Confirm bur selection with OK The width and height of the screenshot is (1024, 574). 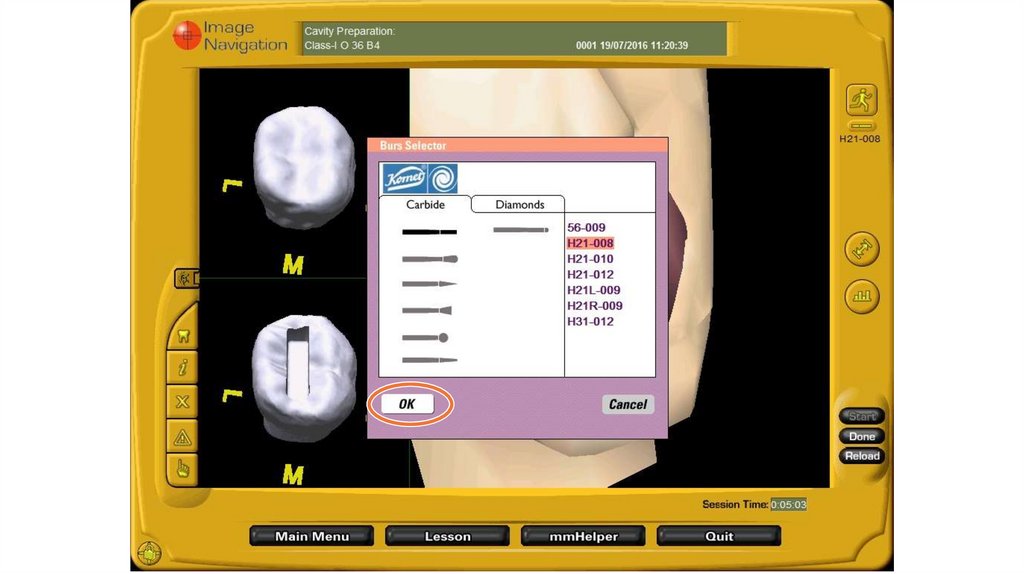coord(407,404)
